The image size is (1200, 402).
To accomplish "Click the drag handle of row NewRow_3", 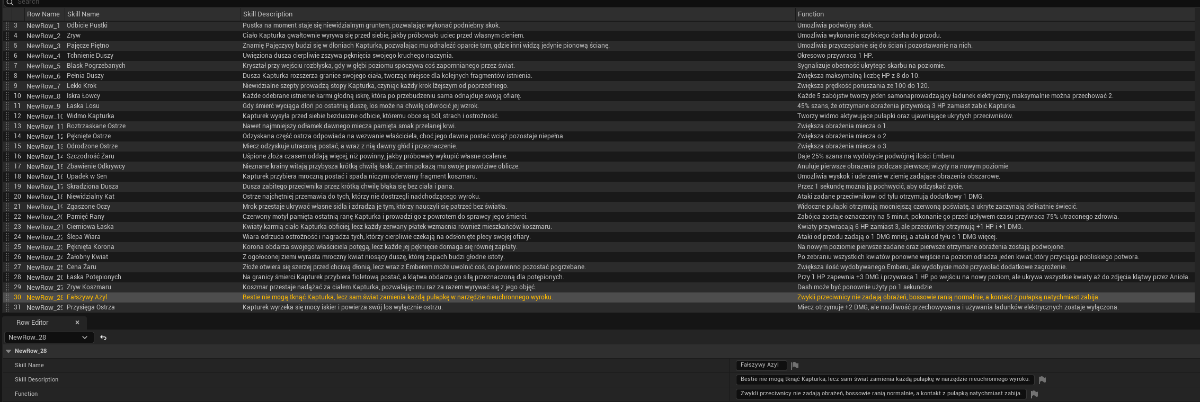I will [5, 45].
